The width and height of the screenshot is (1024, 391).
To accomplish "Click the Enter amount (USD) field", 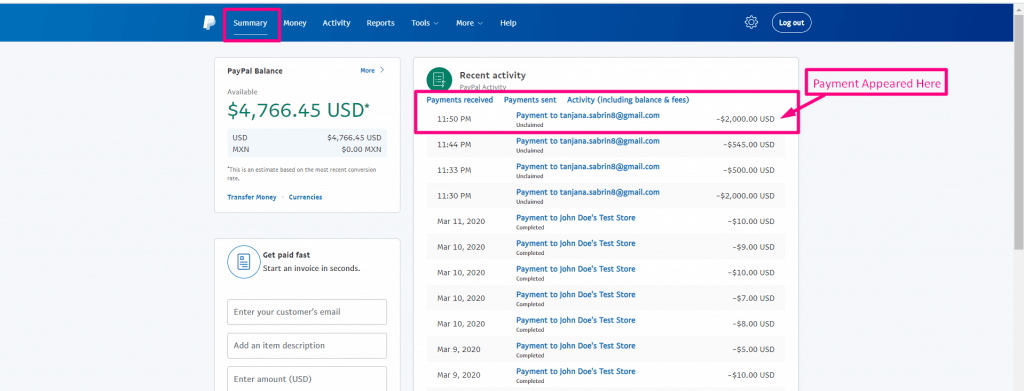I will pos(307,379).
